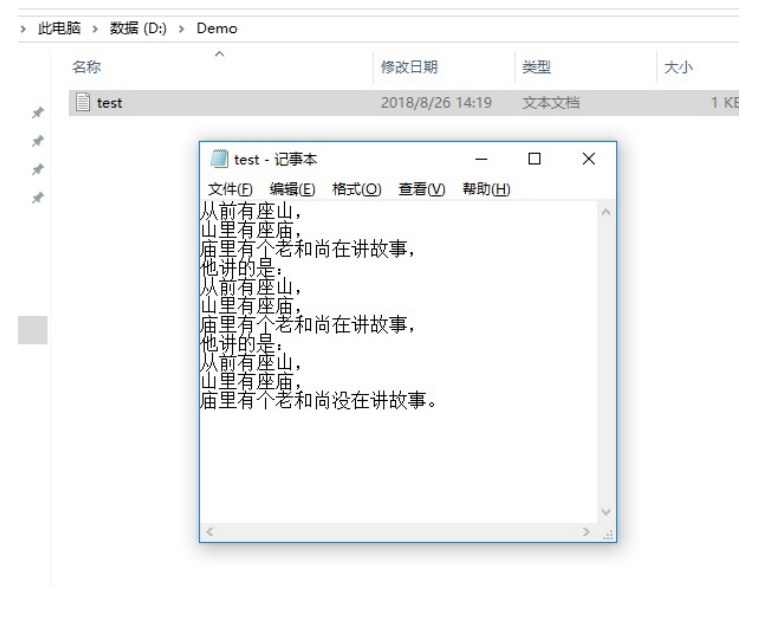Click the horizontal scrollbar right arrow in Notepad
The width and height of the screenshot is (758, 626).
point(586,532)
